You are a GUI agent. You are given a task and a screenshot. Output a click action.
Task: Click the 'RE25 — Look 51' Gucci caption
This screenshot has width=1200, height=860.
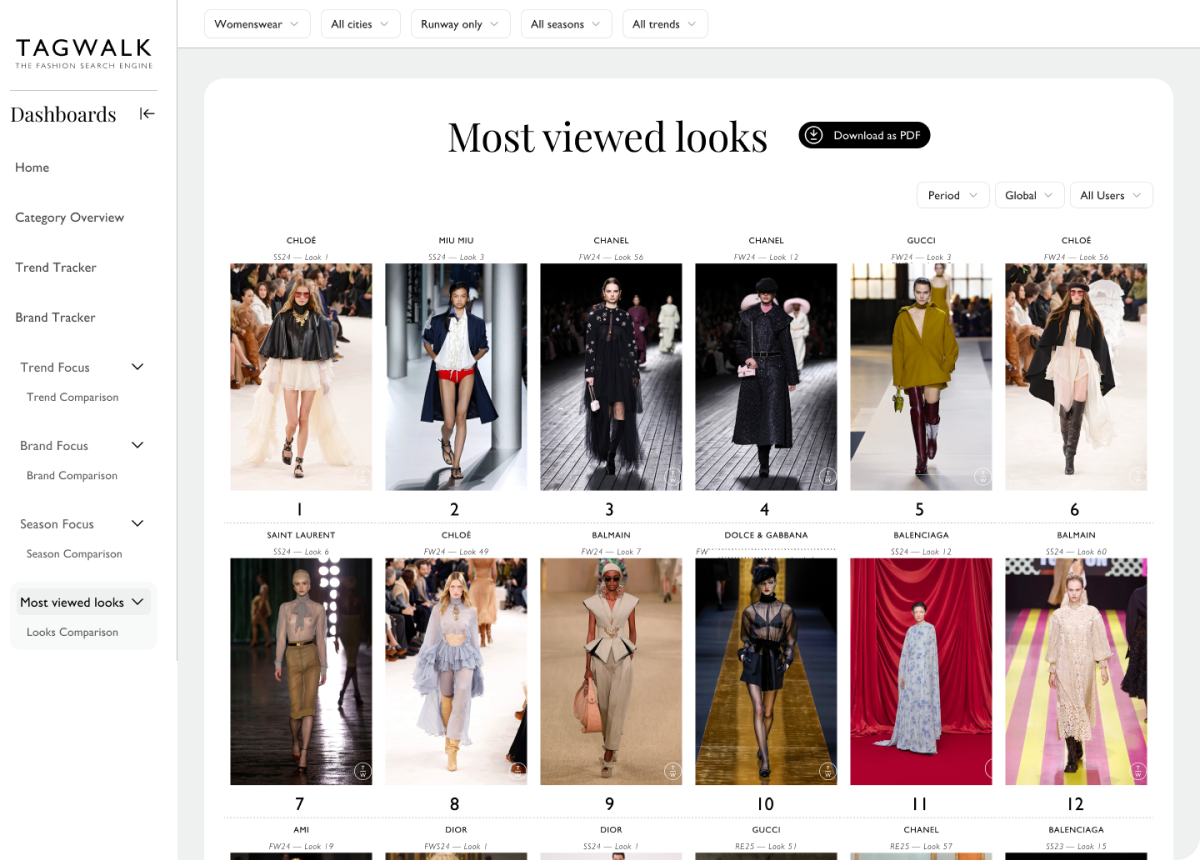tap(766, 847)
